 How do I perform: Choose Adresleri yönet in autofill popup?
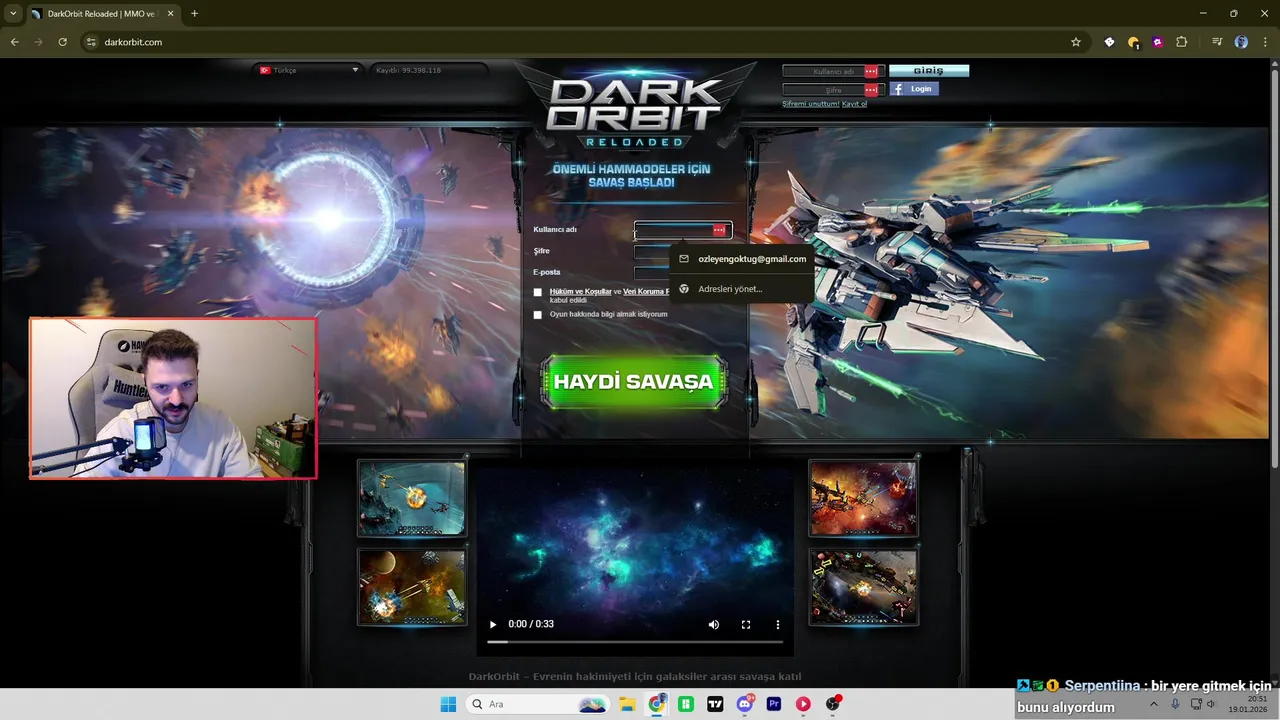click(741, 289)
